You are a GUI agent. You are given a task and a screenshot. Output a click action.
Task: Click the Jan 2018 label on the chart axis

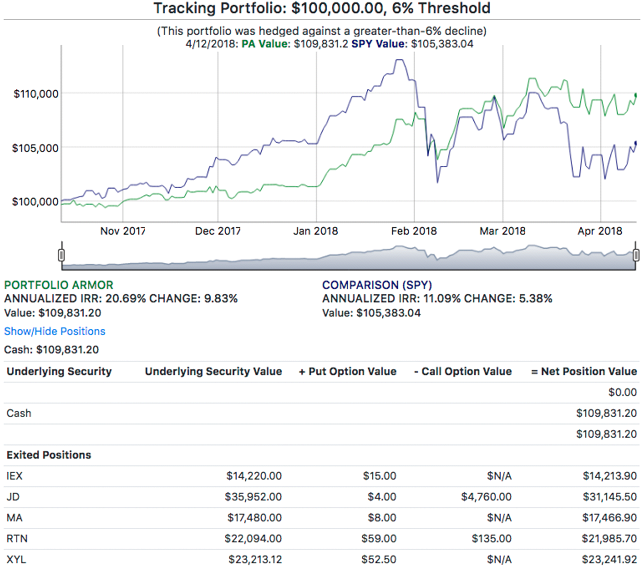(x=316, y=230)
